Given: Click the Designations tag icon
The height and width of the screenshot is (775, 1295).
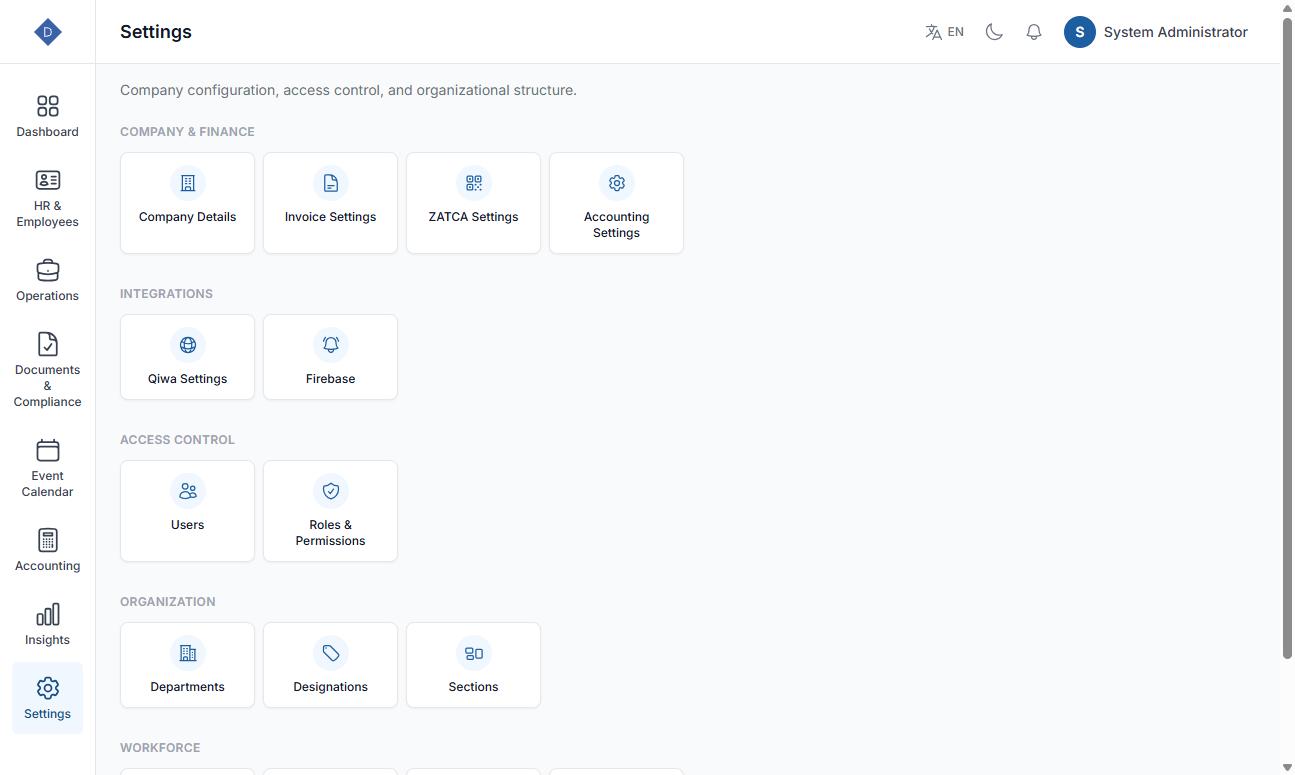Looking at the screenshot, I should pyautogui.click(x=330, y=653).
